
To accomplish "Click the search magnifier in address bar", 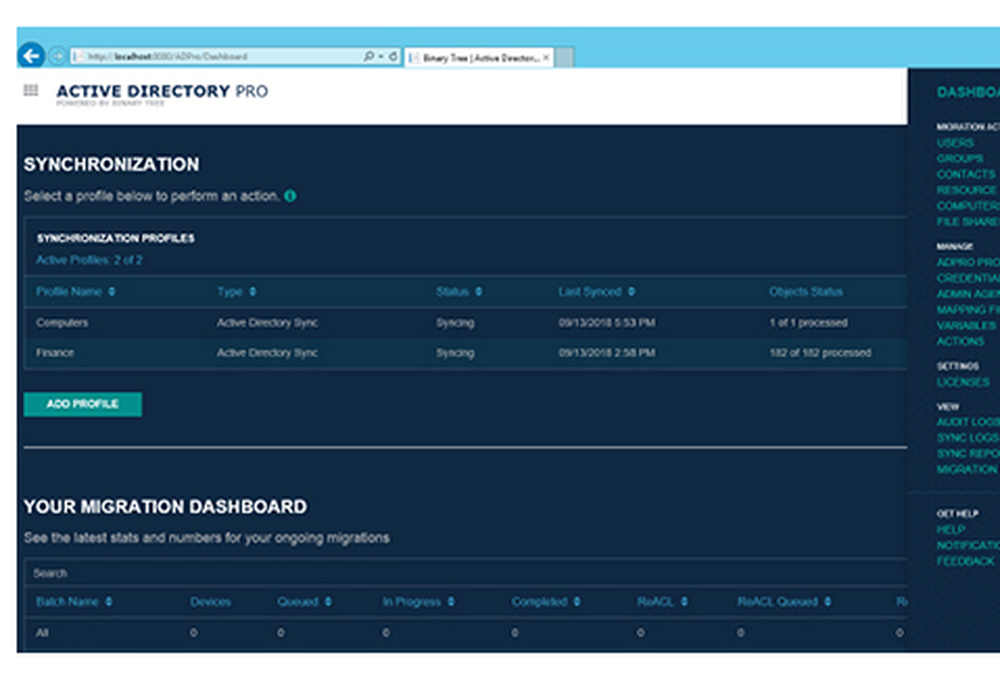I will click(x=369, y=56).
